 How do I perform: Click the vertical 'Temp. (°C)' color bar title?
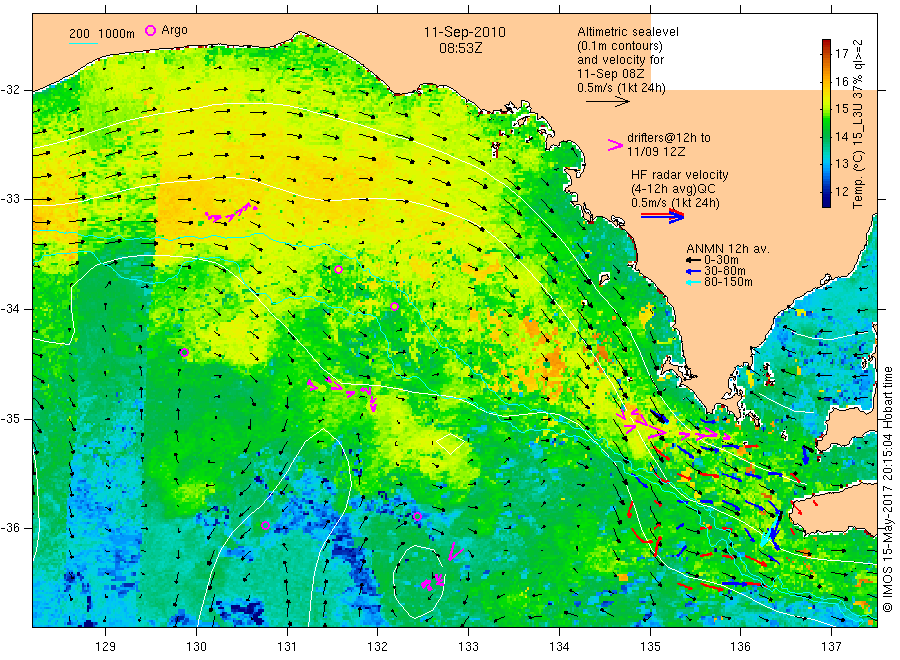(858, 179)
